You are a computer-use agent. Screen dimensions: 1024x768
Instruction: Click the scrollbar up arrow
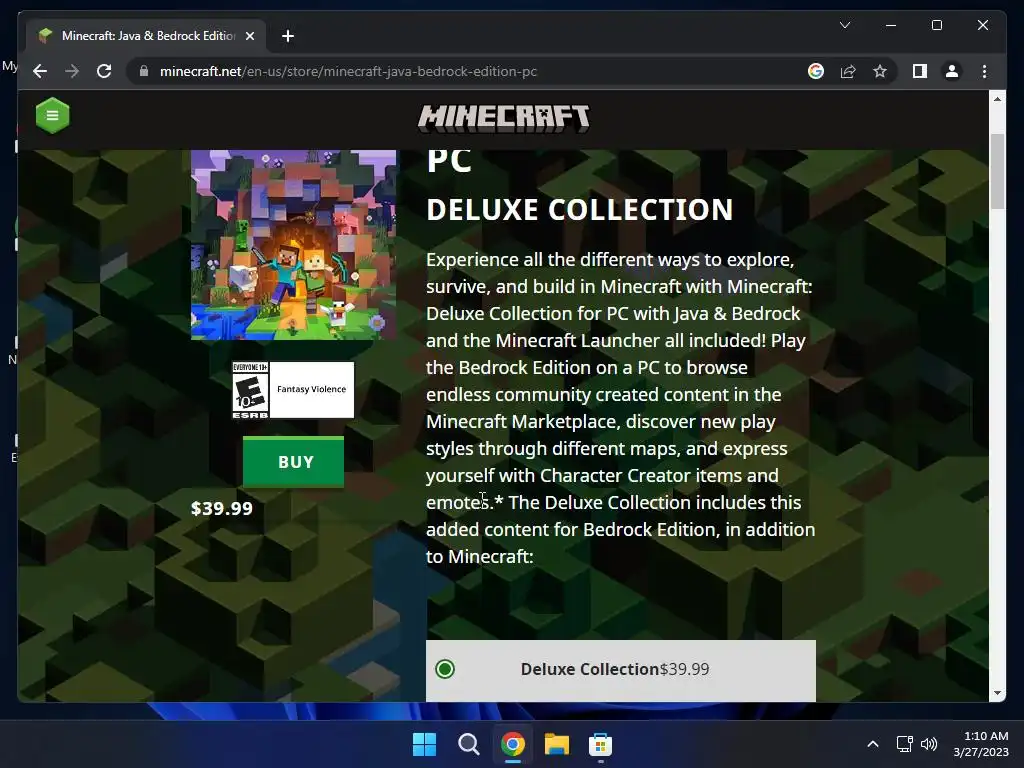pyautogui.click(x=997, y=99)
